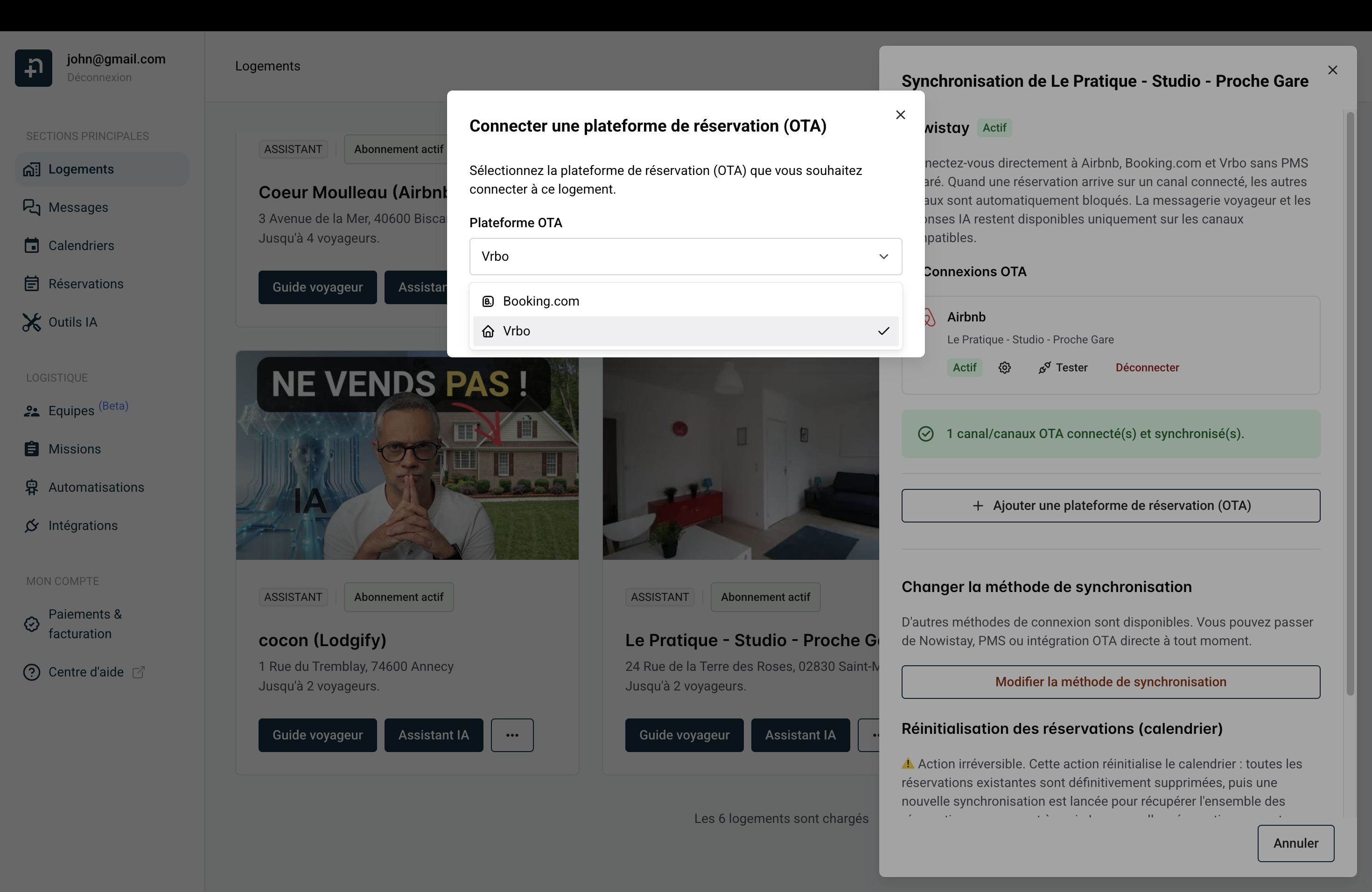1372x892 pixels.
Task: Open the Logements section in the sidebar
Action: point(81,169)
